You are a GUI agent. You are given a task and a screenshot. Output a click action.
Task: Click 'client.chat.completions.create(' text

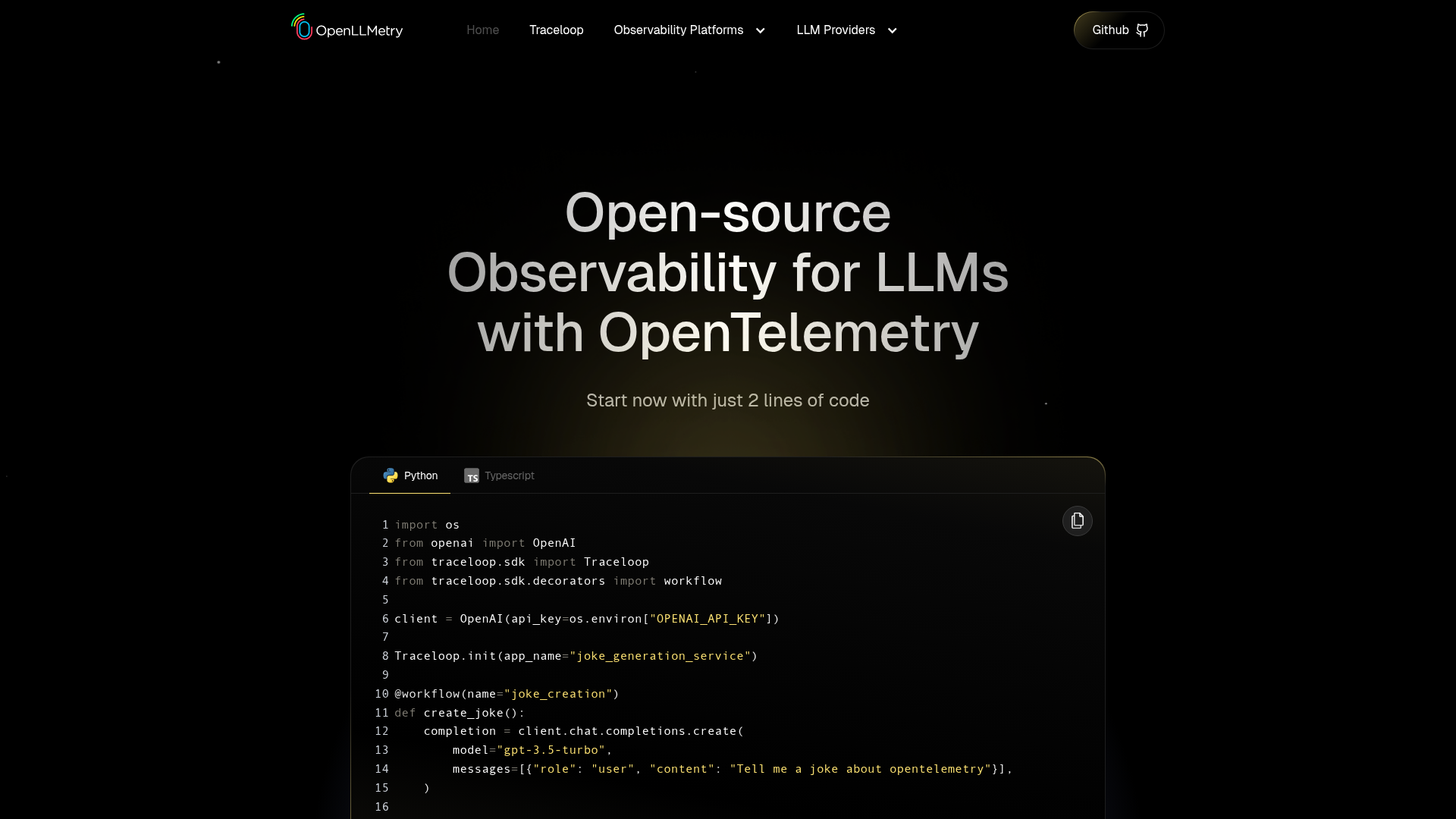pyautogui.click(x=631, y=731)
